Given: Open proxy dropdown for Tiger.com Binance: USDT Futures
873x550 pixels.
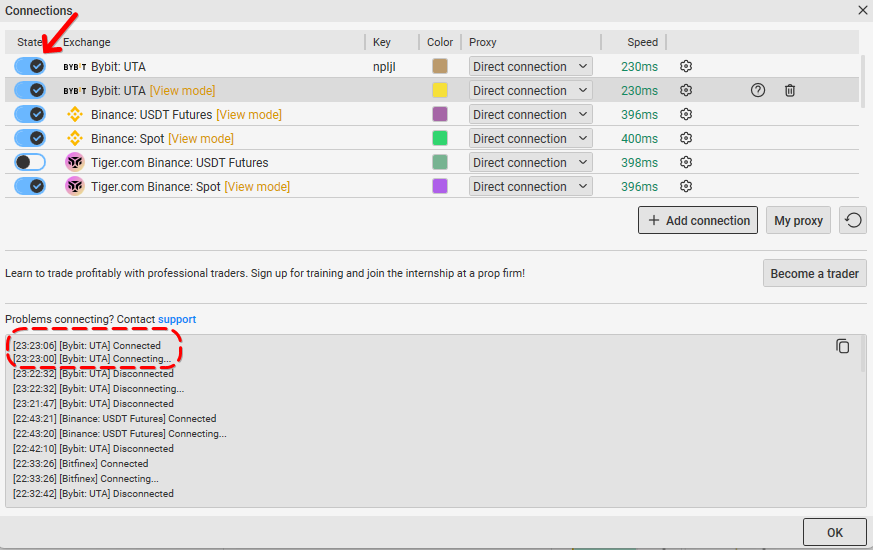Looking at the screenshot, I should click(531, 162).
